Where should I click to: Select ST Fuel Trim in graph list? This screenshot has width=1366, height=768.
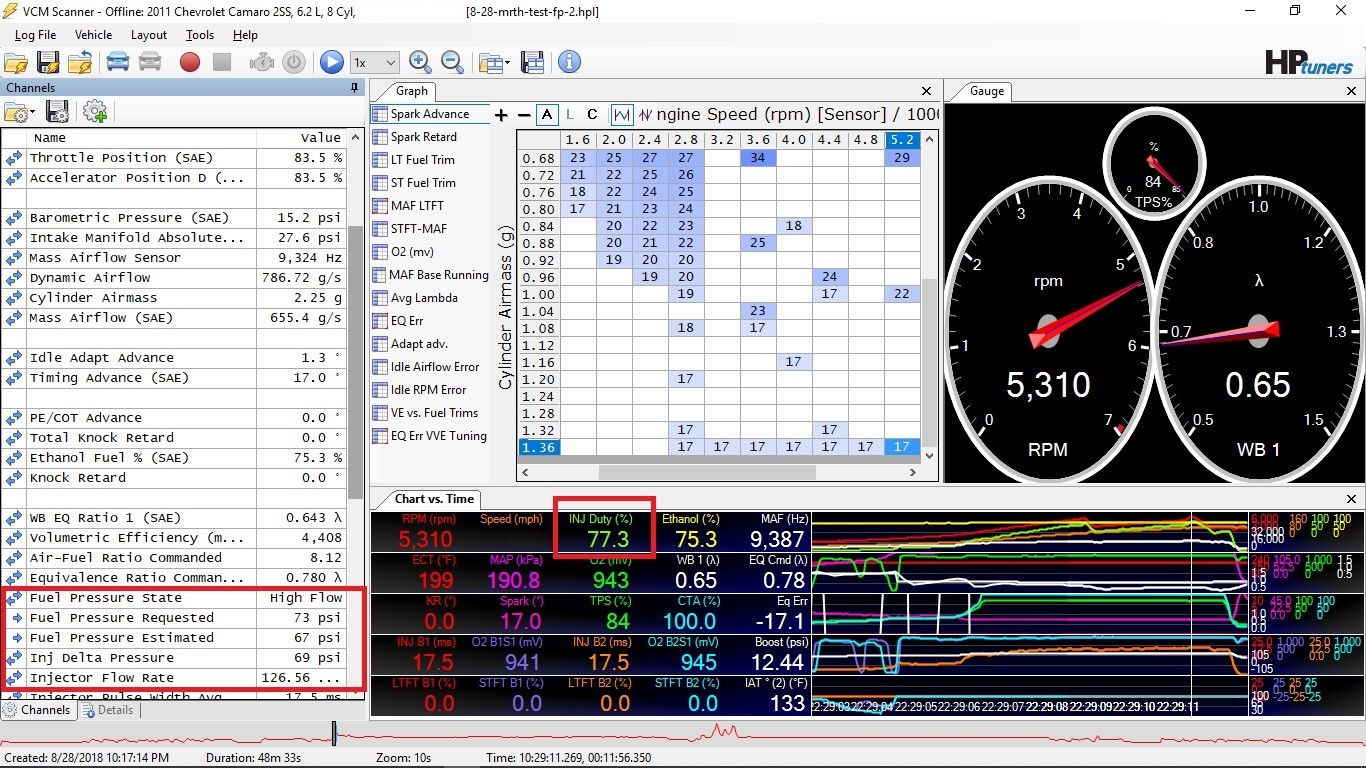coord(423,183)
